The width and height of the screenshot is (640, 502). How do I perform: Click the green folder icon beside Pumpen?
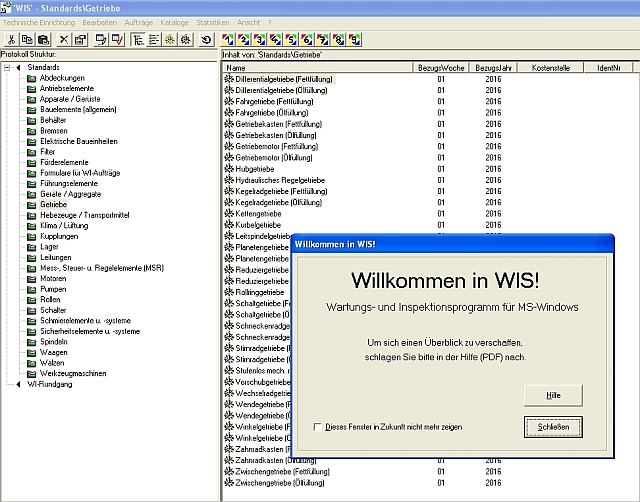31,289
